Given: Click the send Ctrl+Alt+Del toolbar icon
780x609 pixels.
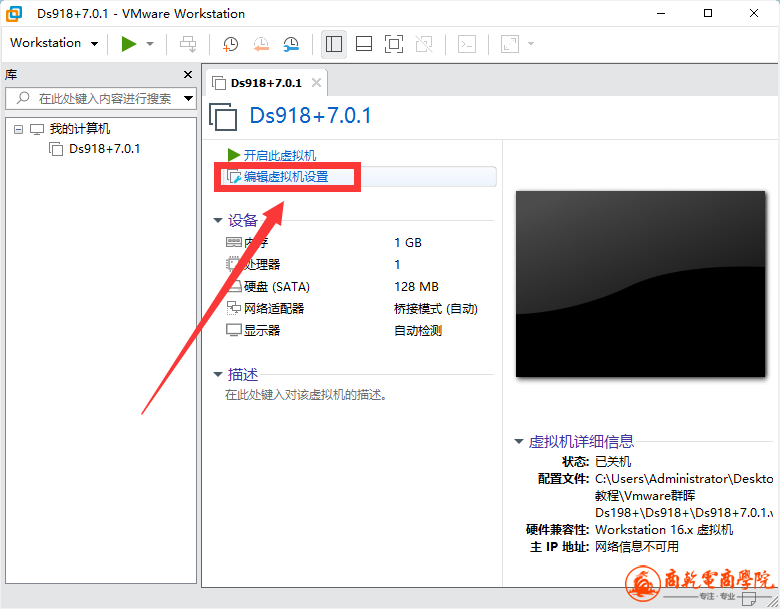Looking at the screenshot, I should [188, 44].
